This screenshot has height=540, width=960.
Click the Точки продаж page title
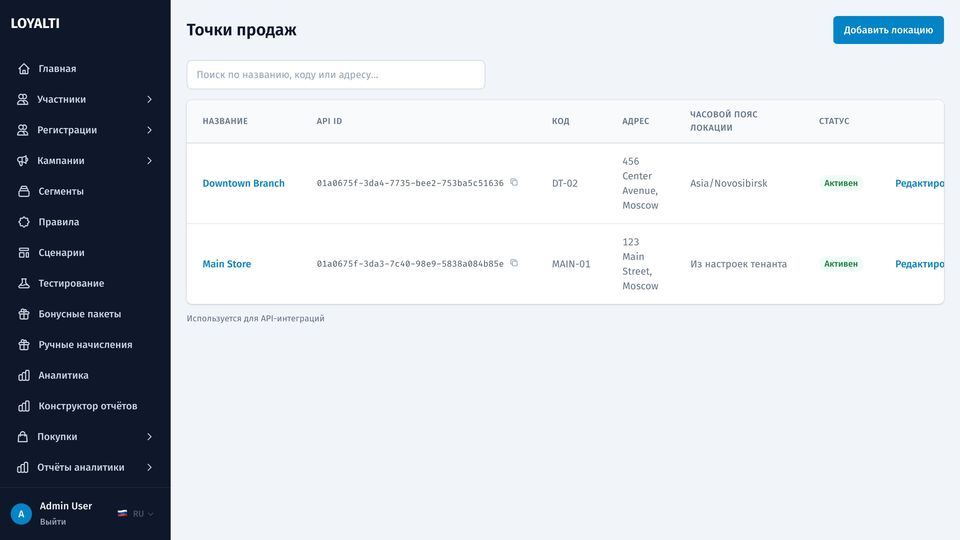241,30
